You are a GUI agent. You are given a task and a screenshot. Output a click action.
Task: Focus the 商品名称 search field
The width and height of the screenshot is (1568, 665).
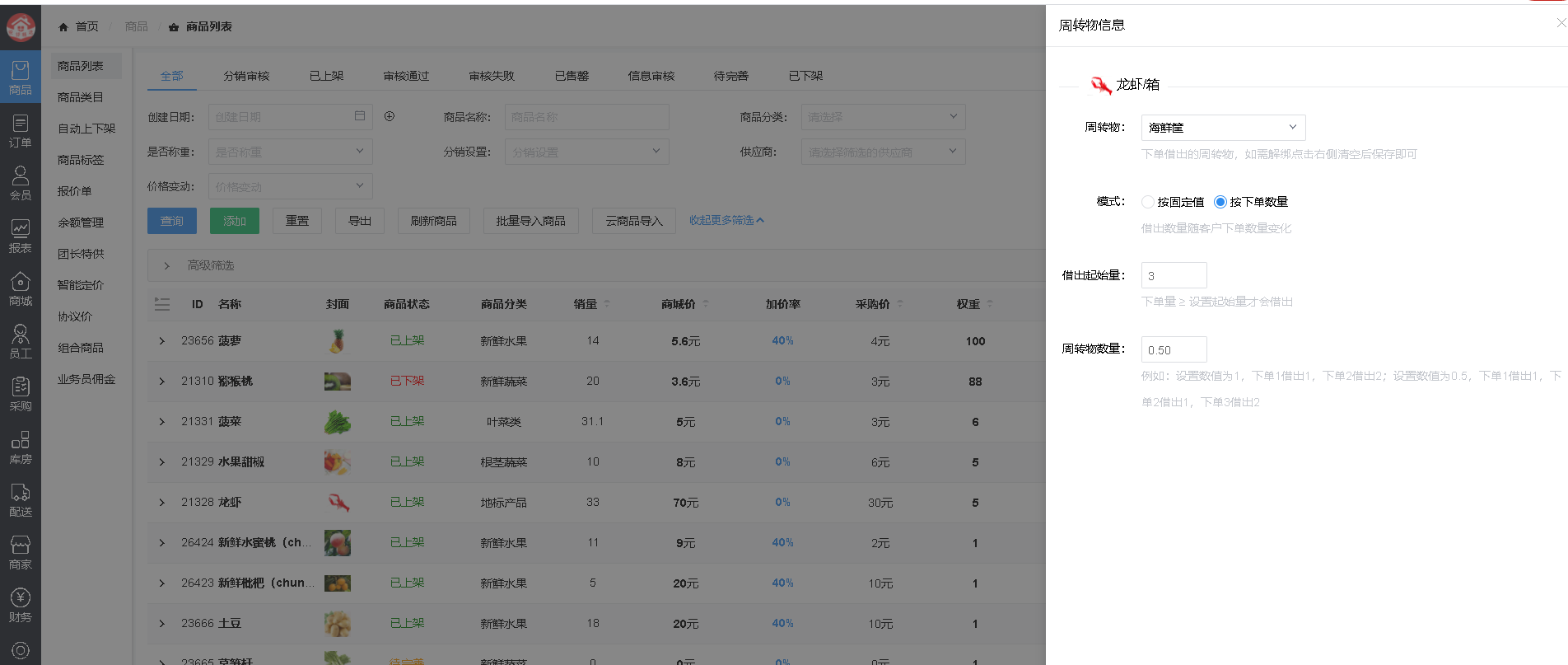(x=586, y=117)
